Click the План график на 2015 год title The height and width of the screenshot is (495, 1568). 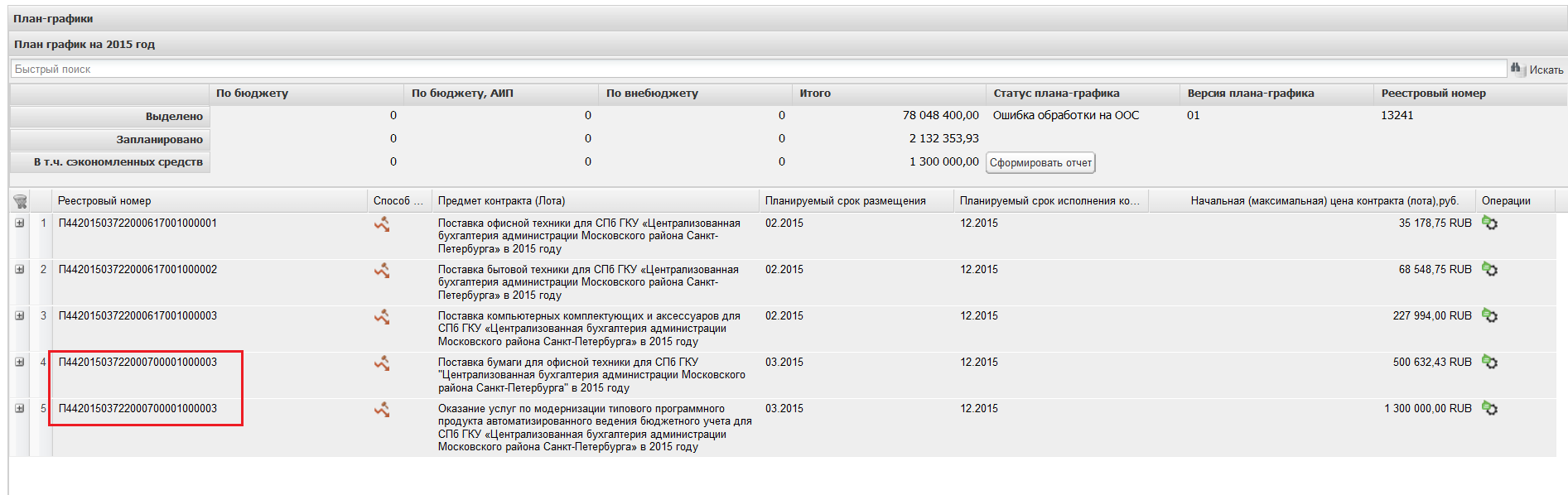click(x=84, y=44)
